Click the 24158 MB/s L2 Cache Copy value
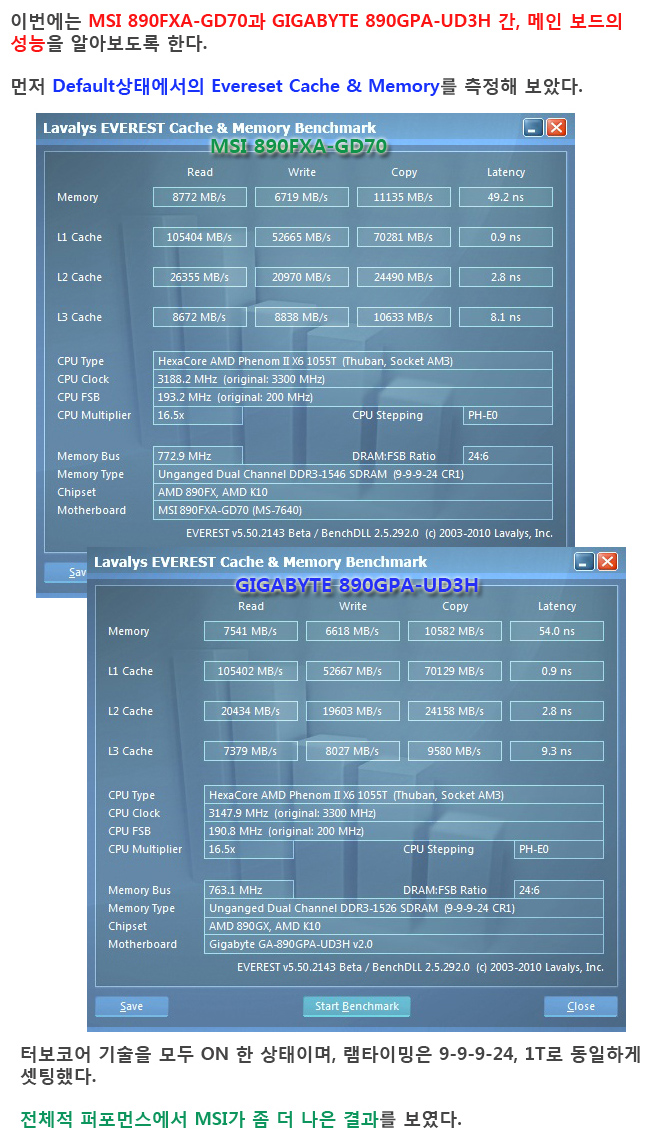660x1139 pixels. tap(455, 711)
